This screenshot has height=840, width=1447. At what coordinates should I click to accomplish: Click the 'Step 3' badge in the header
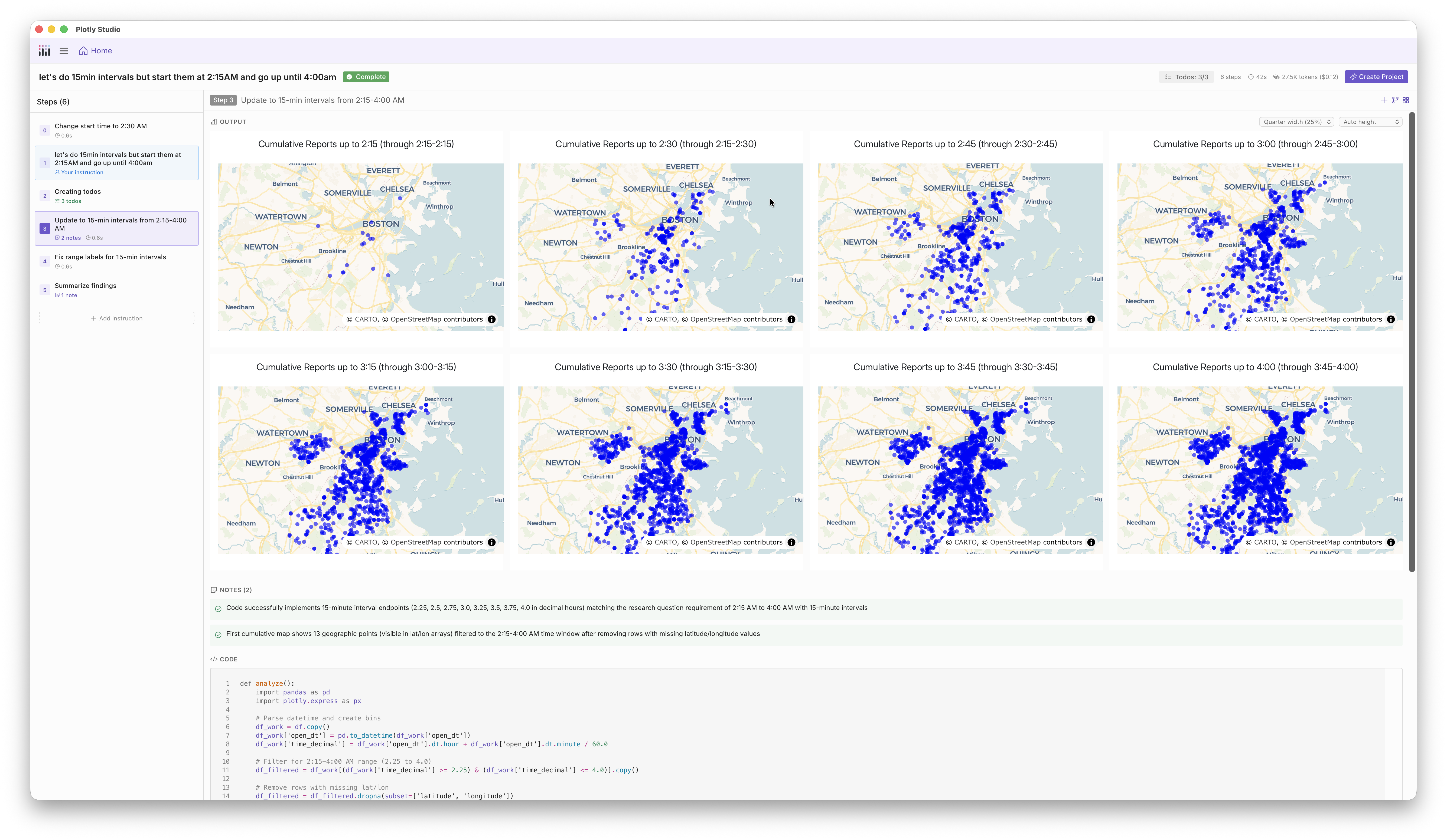(x=223, y=100)
